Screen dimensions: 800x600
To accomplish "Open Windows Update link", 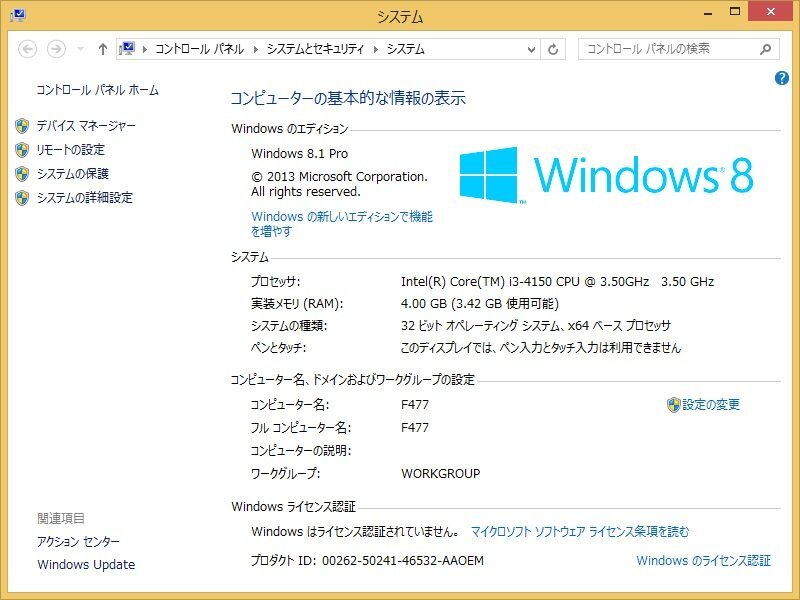I will (86, 565).
